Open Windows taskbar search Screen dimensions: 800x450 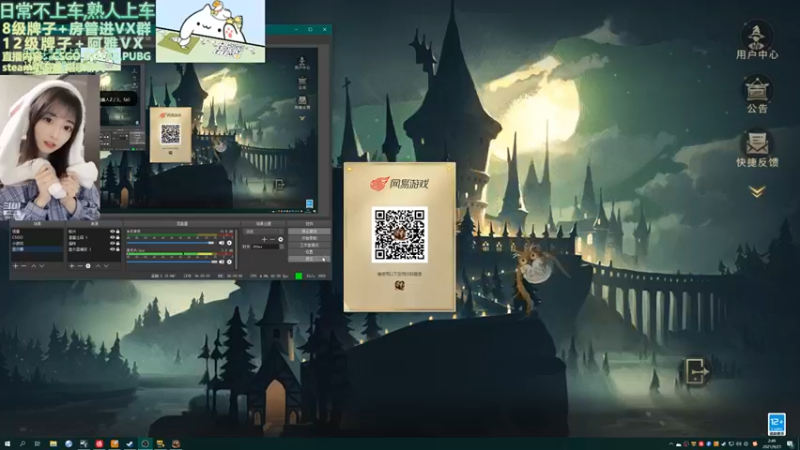[x=22, y=444]
